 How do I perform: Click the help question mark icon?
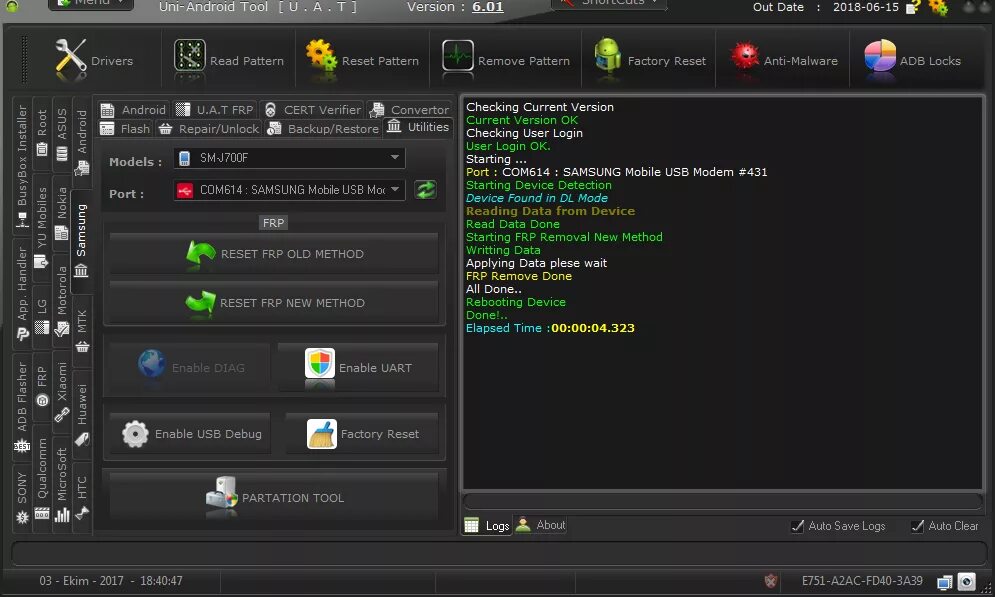tap(913, 8)
